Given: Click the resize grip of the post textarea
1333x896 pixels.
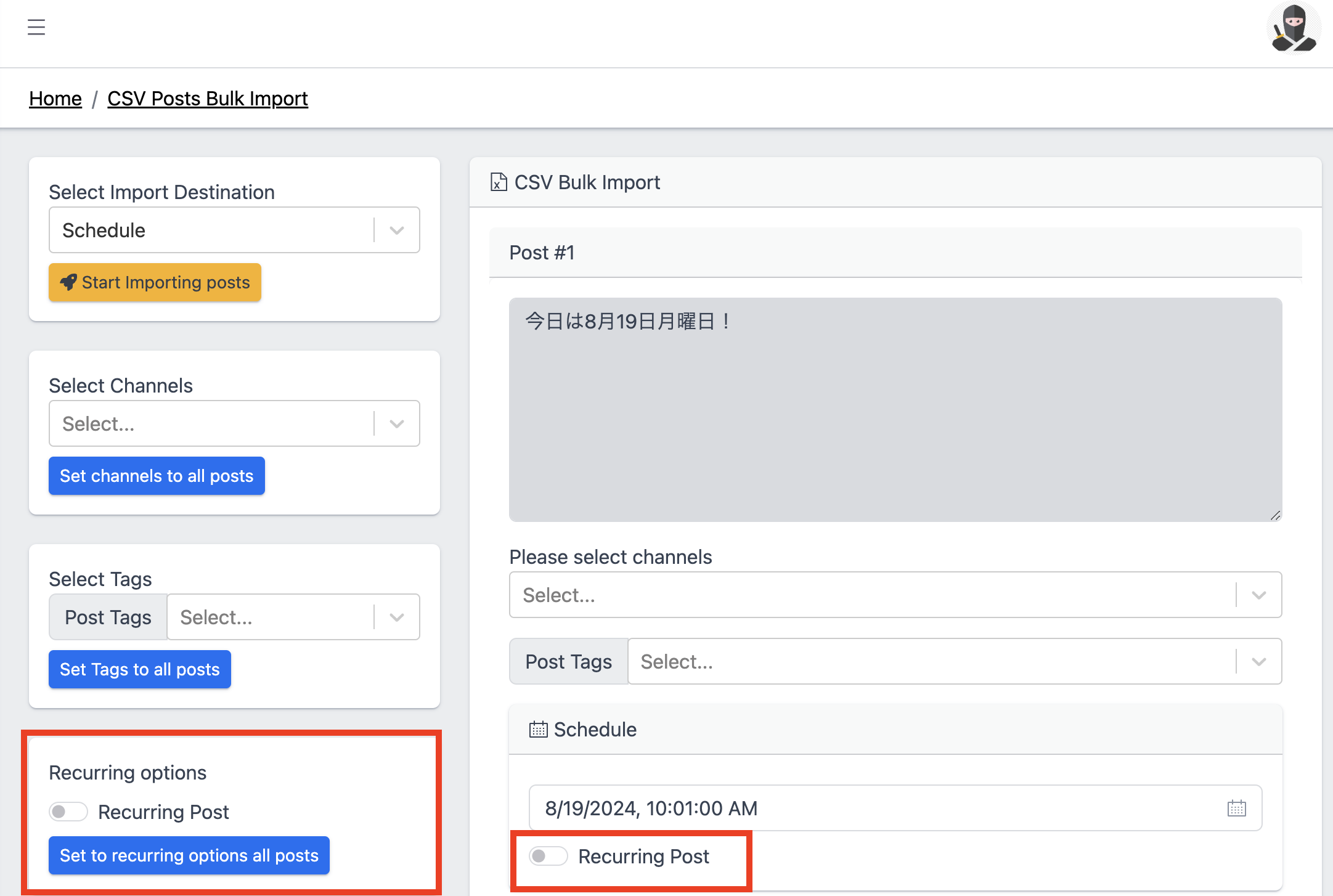Looking at the screenshot, I should pos(1275,515).
